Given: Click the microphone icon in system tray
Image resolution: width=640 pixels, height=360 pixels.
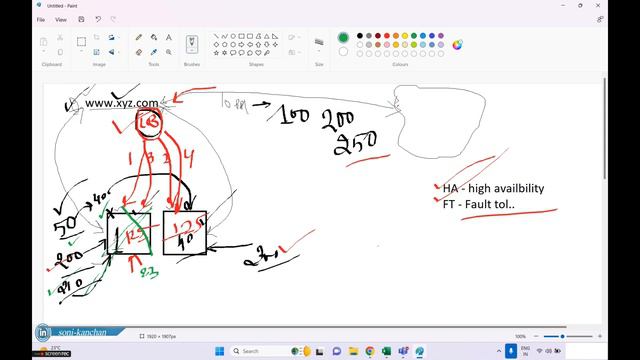Looking at the screenshot, I should pos(511,351).
